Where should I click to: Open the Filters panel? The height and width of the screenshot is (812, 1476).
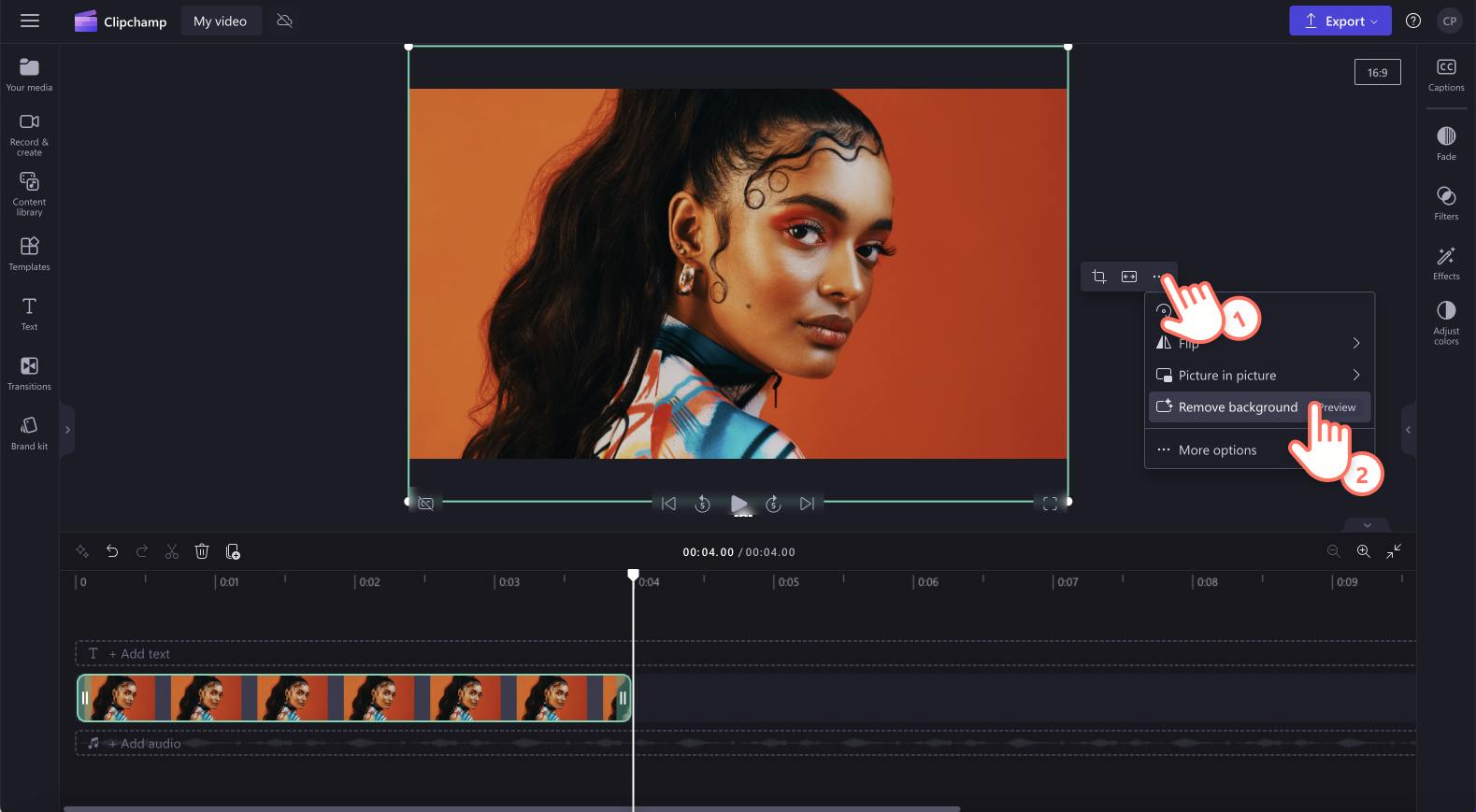coord(1446,203)
